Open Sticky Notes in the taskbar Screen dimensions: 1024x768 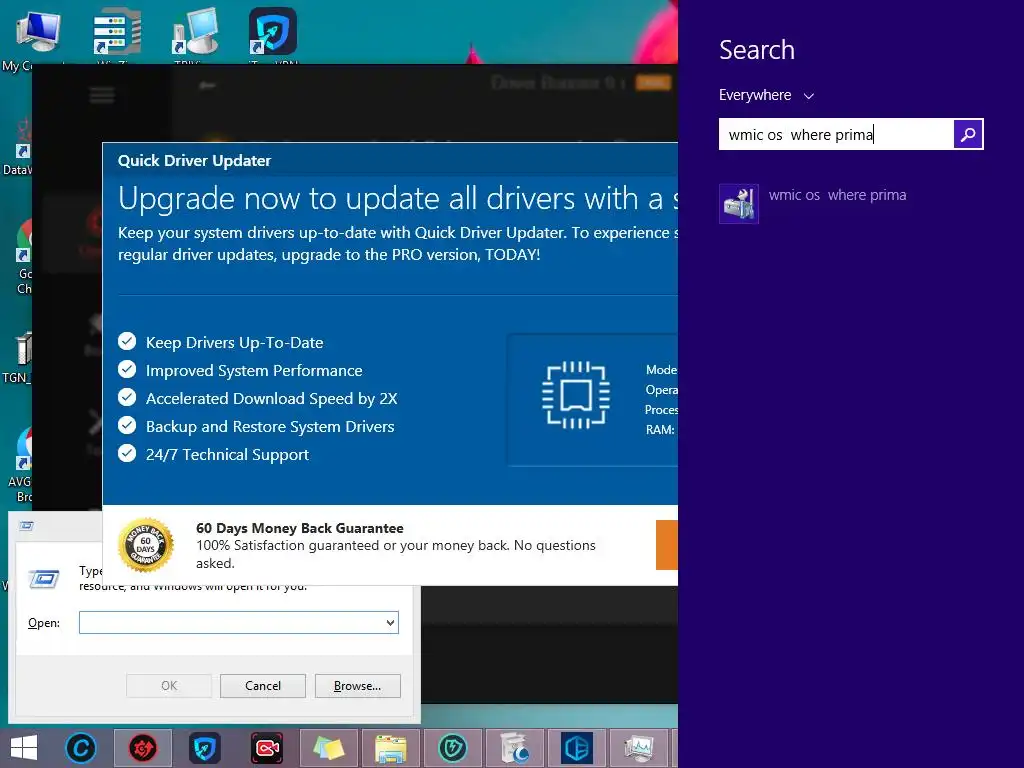pyautogui.click(x=328, y=748)
